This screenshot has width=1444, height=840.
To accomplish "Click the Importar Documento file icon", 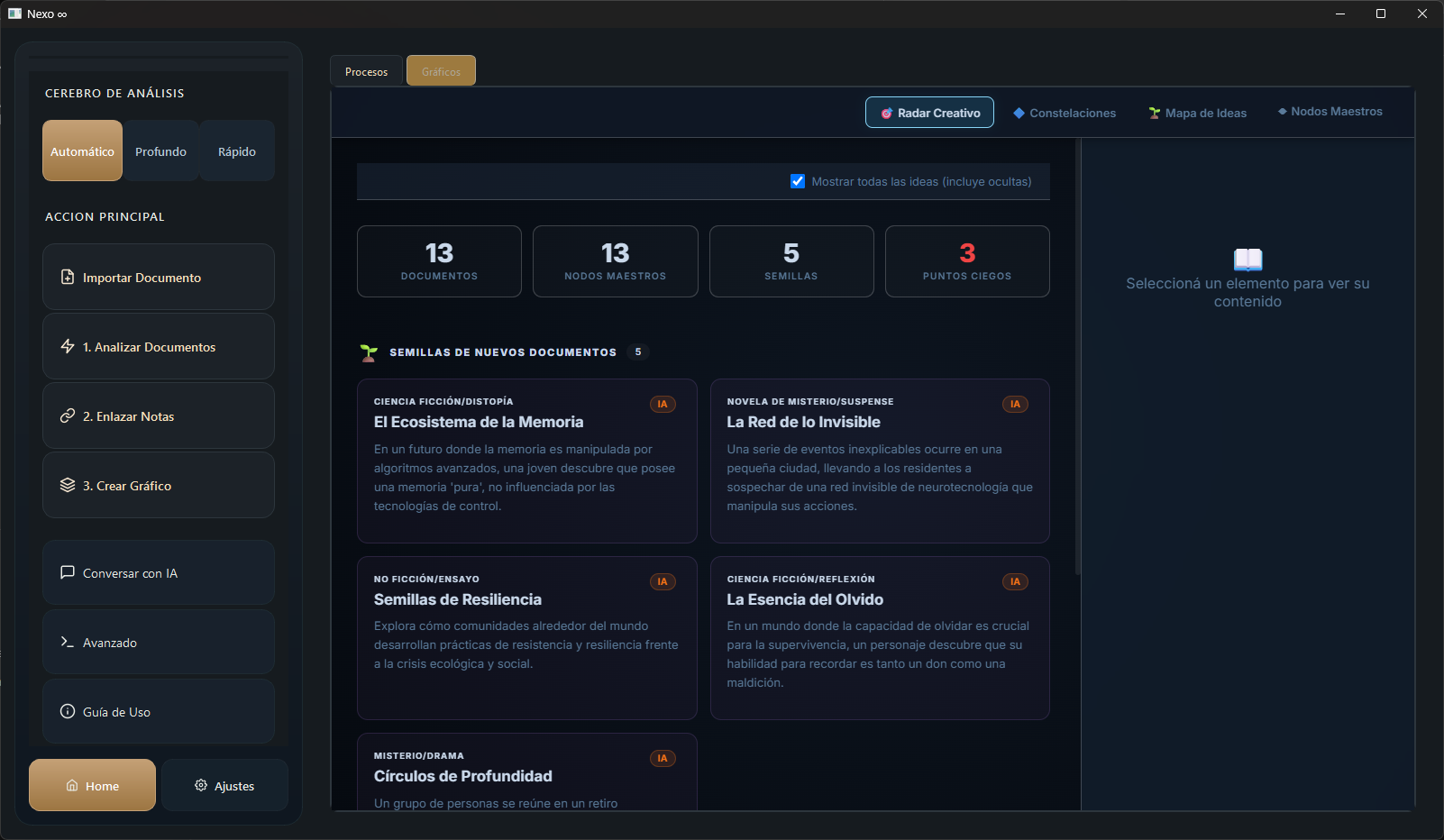I will (68, 277).
